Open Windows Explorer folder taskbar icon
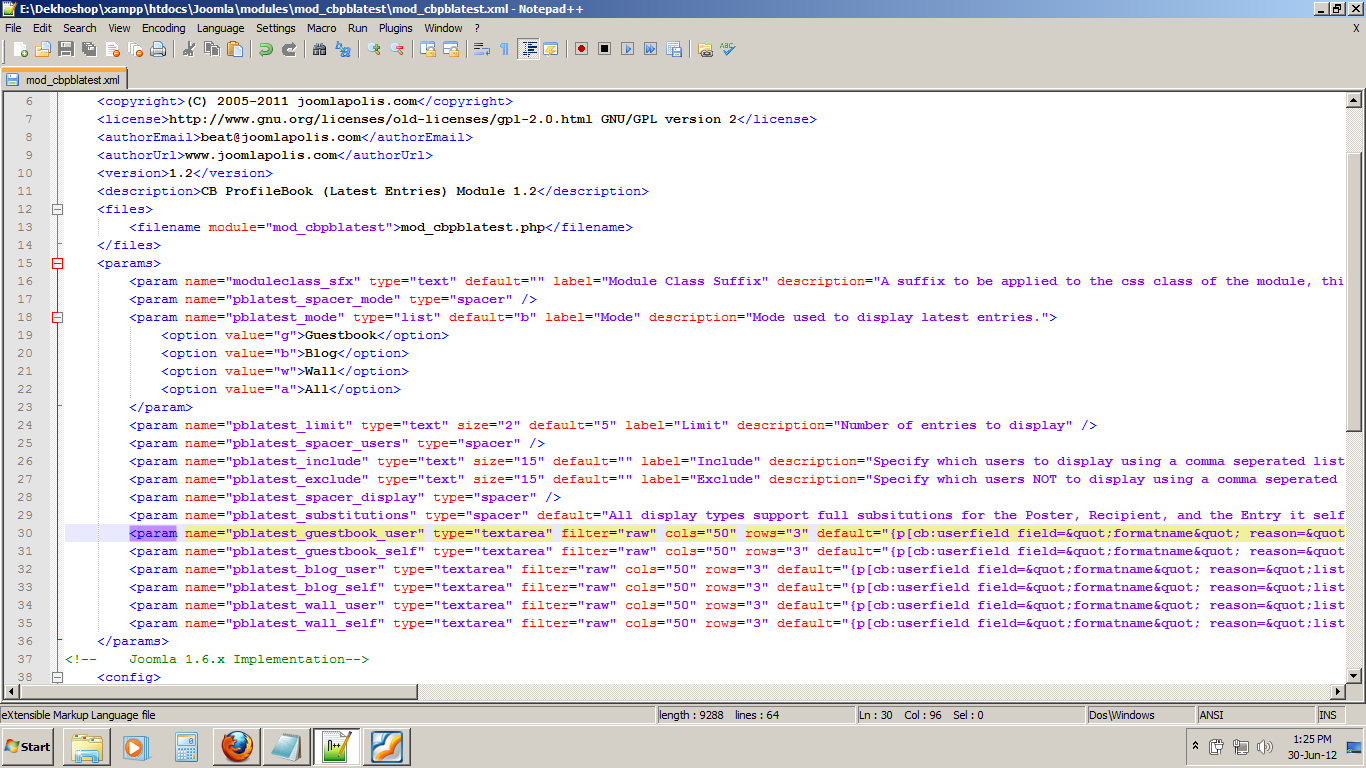1366x768 pixels. coord(87,747)
